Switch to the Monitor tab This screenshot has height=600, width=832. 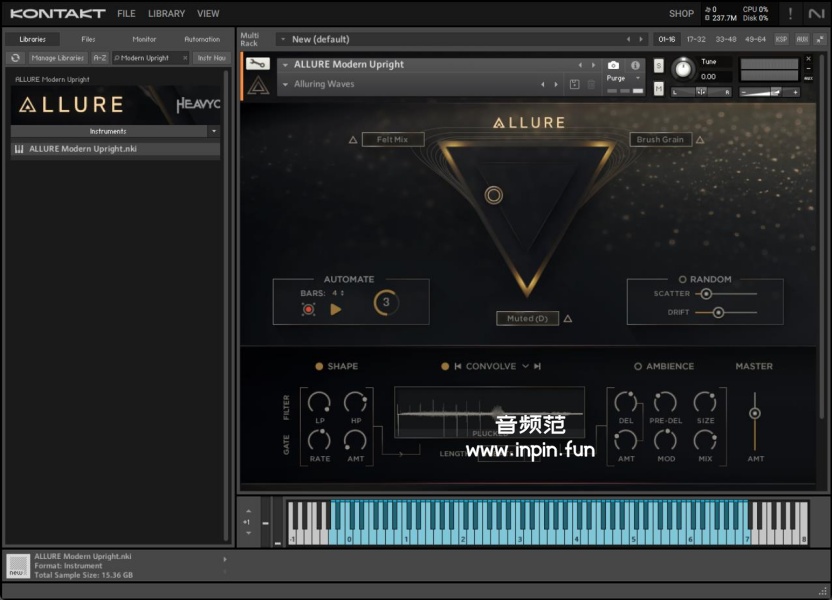[144, 39]
